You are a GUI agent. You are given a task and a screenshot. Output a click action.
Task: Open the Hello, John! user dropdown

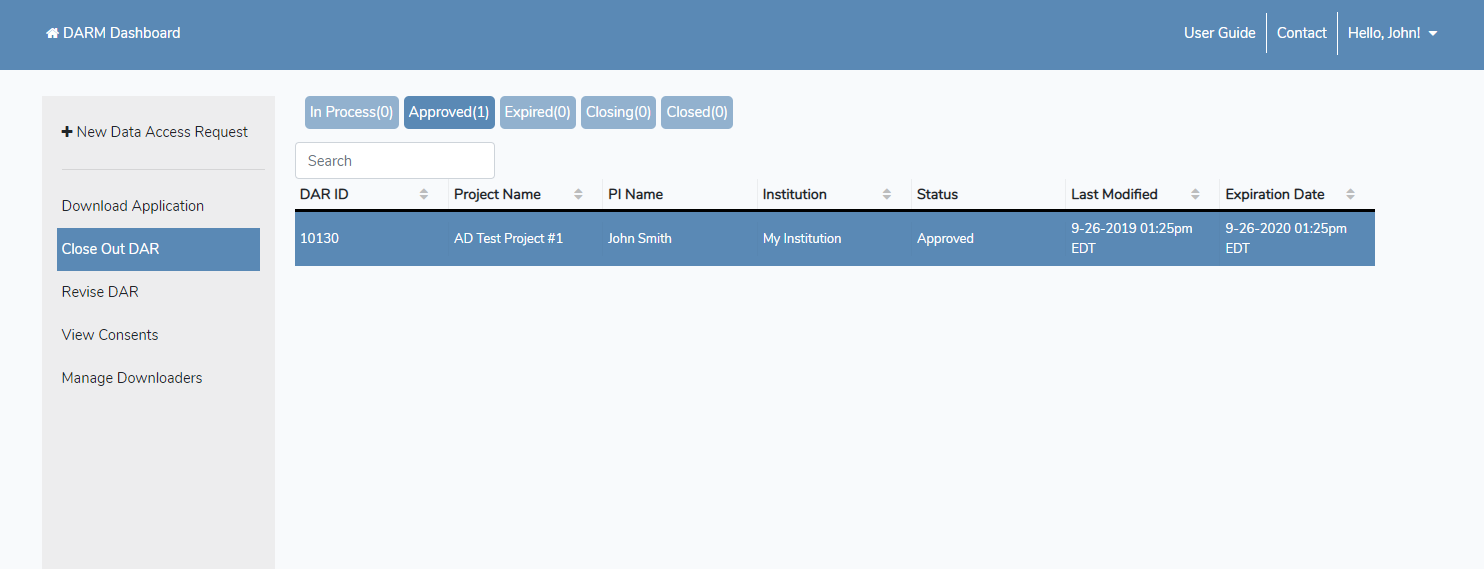[1392, 33]
